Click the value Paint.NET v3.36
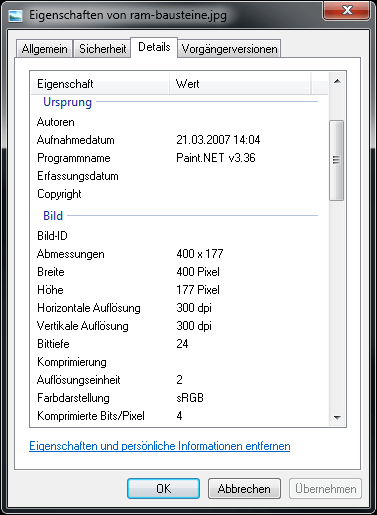The width and height of the screenshot is (377, 515). [216, 158]
